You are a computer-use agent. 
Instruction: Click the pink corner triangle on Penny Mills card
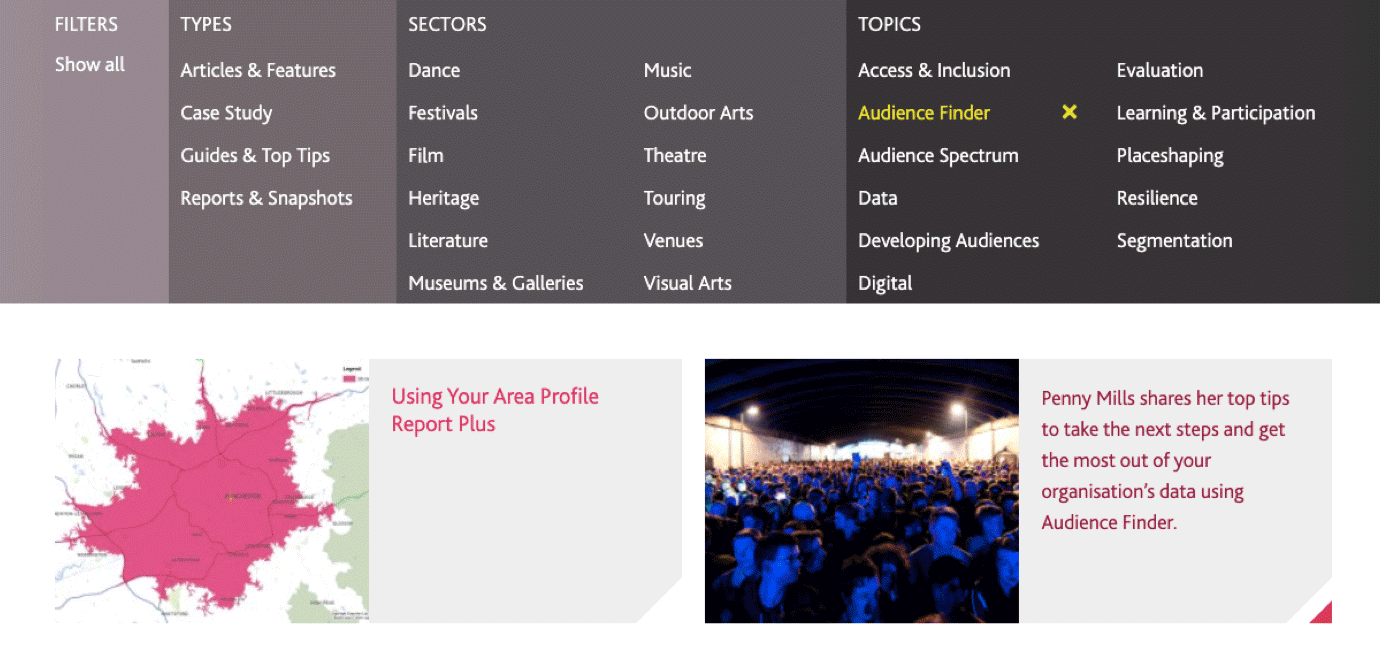[x=1320, y=612]
